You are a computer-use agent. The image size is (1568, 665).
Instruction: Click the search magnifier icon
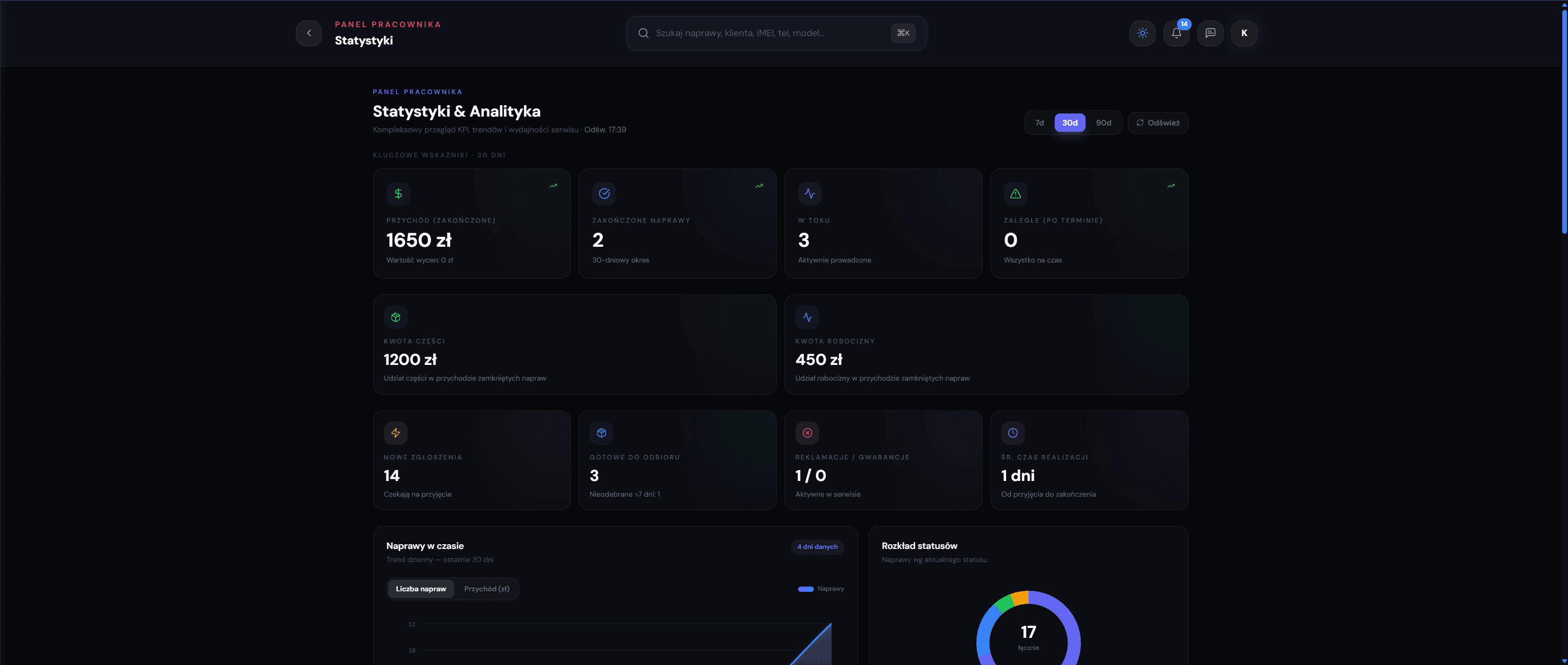pyautogui.click(x=643, y=33)
